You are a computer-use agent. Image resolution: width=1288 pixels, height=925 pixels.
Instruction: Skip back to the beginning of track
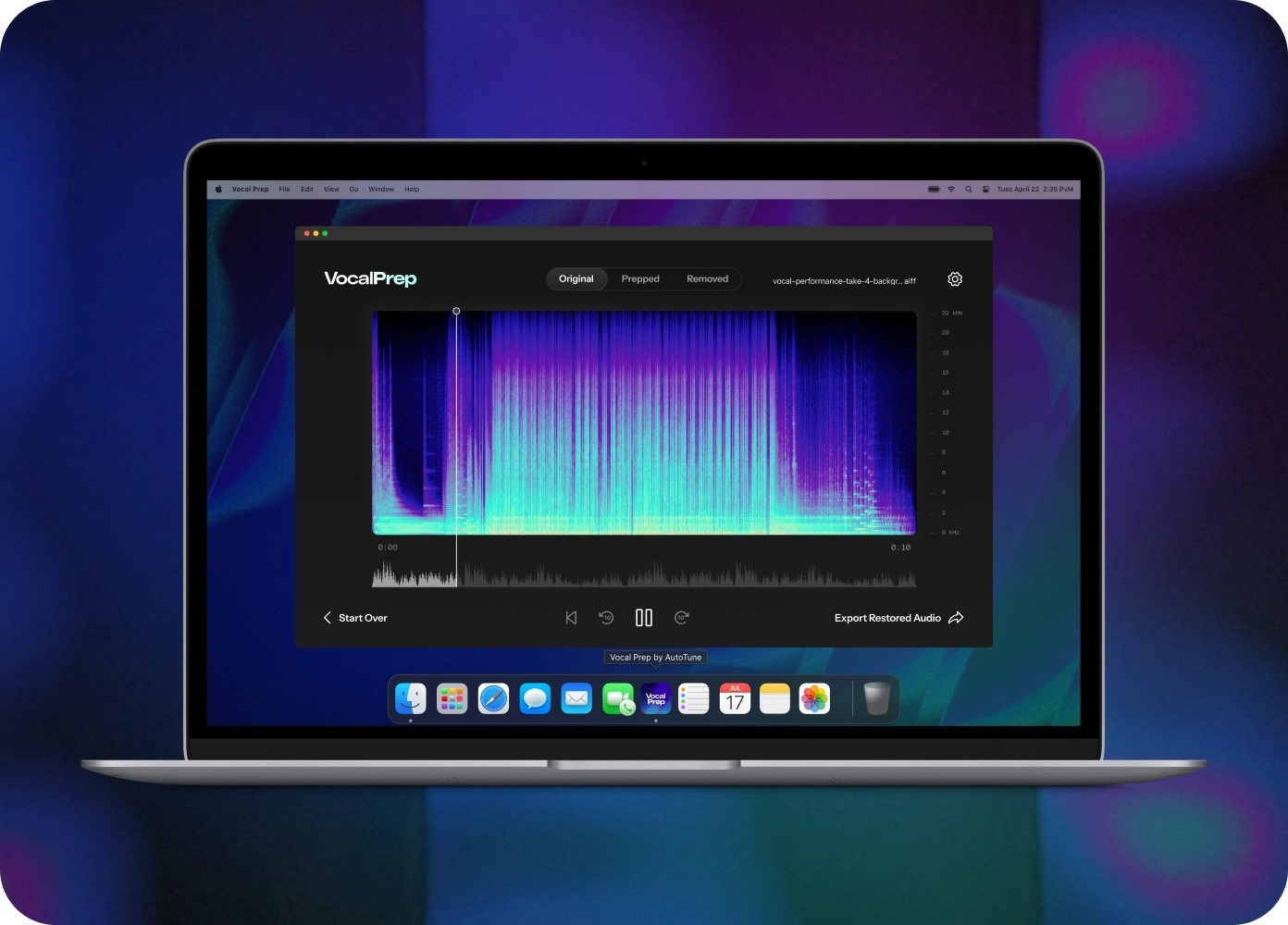click(571, 618)
